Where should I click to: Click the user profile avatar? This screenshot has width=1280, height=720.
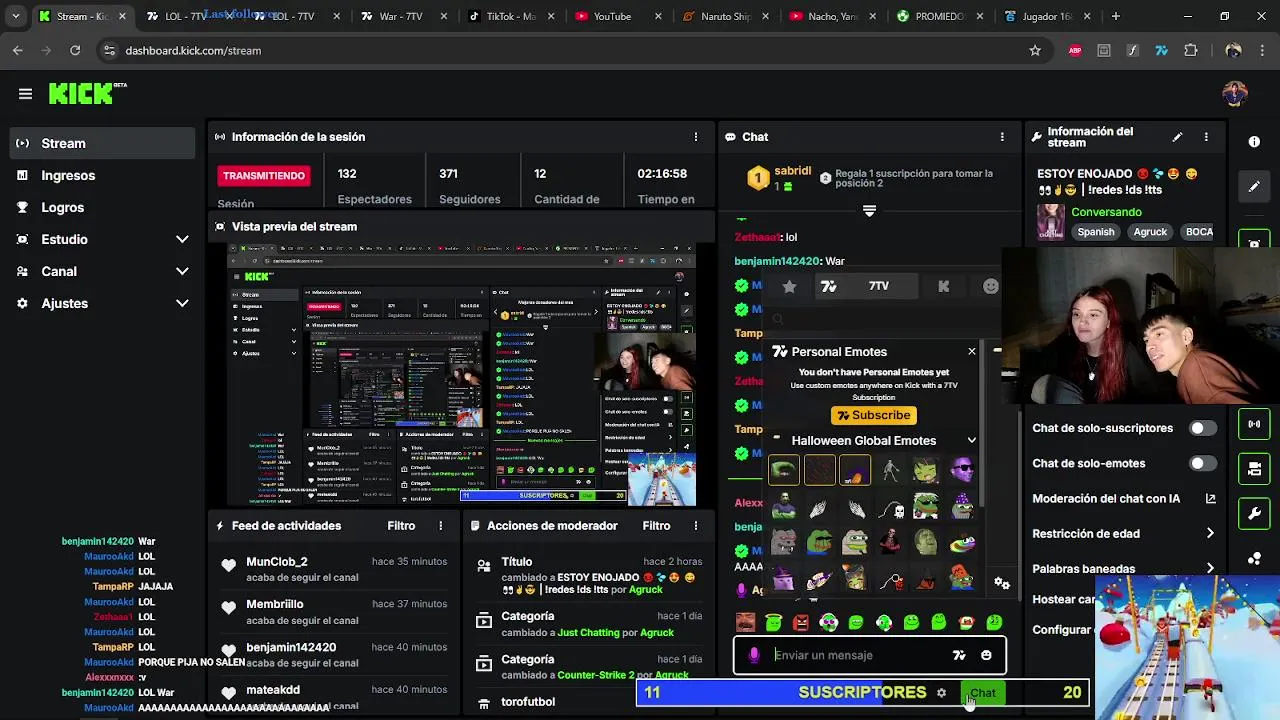click(1235, 94)
